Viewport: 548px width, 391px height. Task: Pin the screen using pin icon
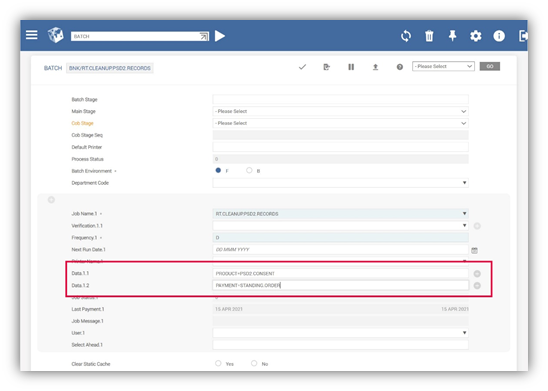[x=452, y=36]
